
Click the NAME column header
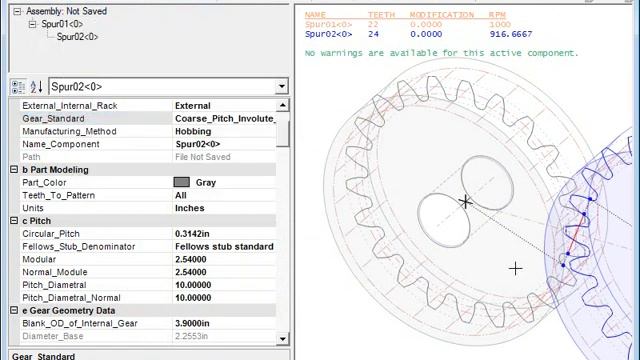[x=315, y=15]
